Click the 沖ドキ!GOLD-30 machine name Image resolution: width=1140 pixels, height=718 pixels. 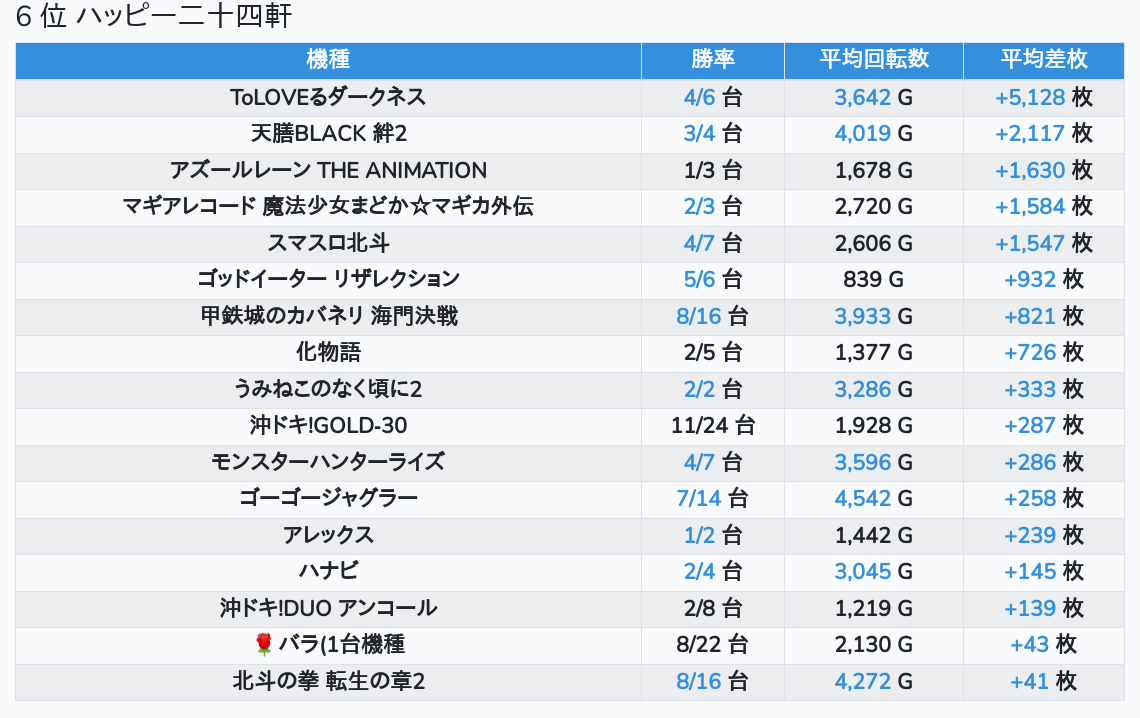click(x=328, y=425)
